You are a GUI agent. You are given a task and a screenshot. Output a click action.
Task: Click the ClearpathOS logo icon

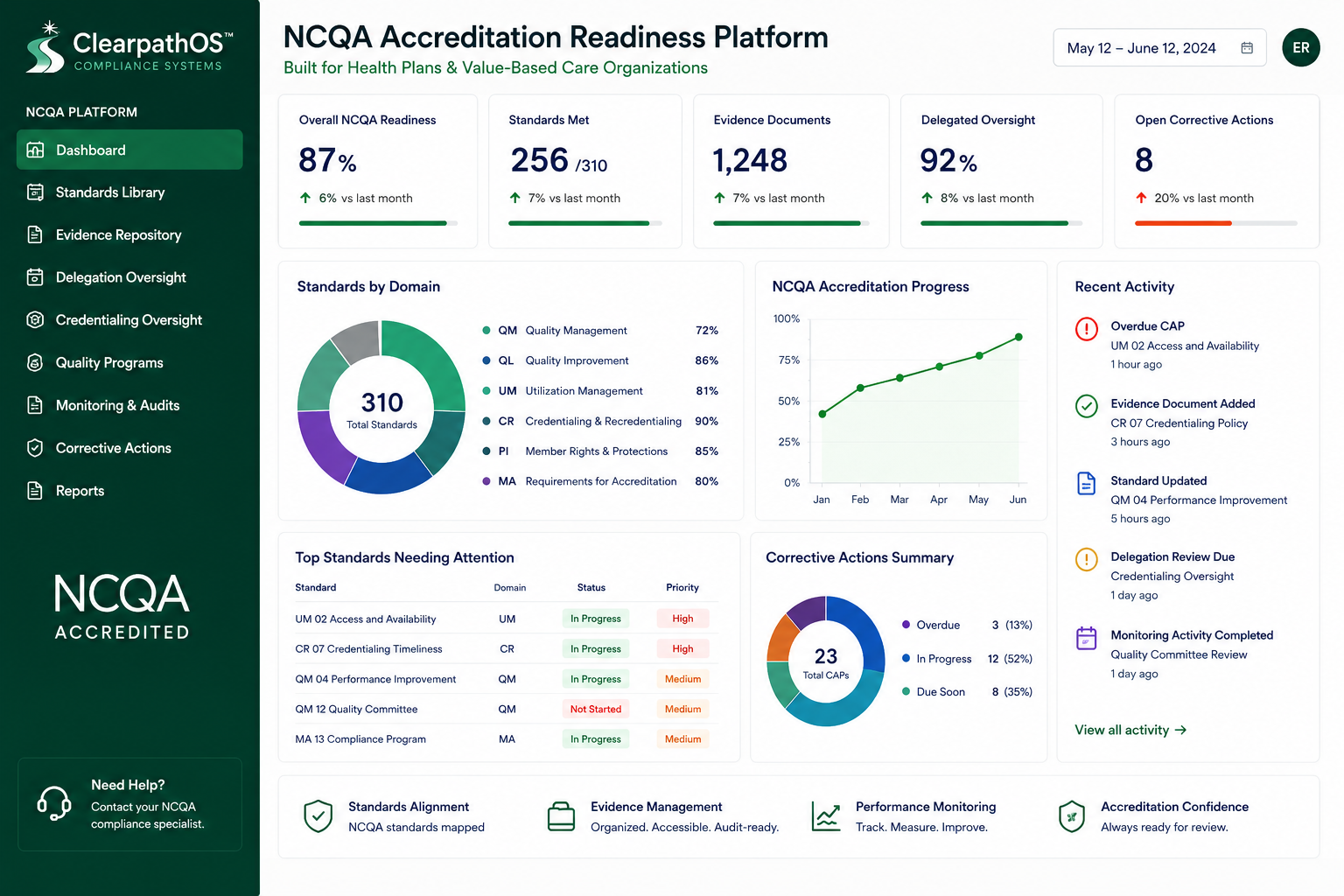(45, 47)
